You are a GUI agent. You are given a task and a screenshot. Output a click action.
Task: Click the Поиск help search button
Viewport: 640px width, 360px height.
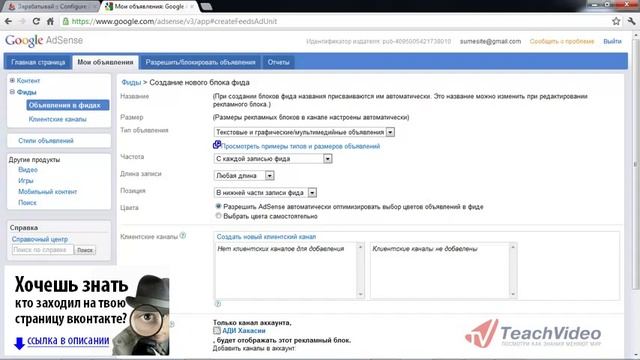[x=85, y=250]
